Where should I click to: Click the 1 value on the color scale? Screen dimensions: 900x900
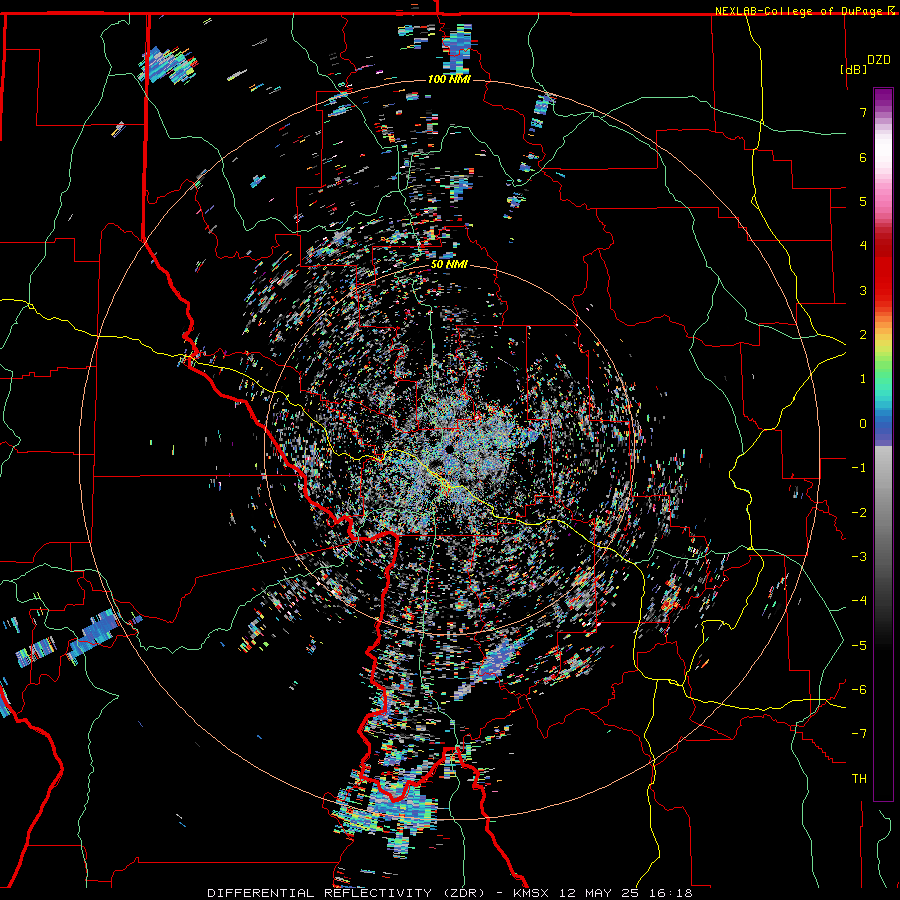863,379
